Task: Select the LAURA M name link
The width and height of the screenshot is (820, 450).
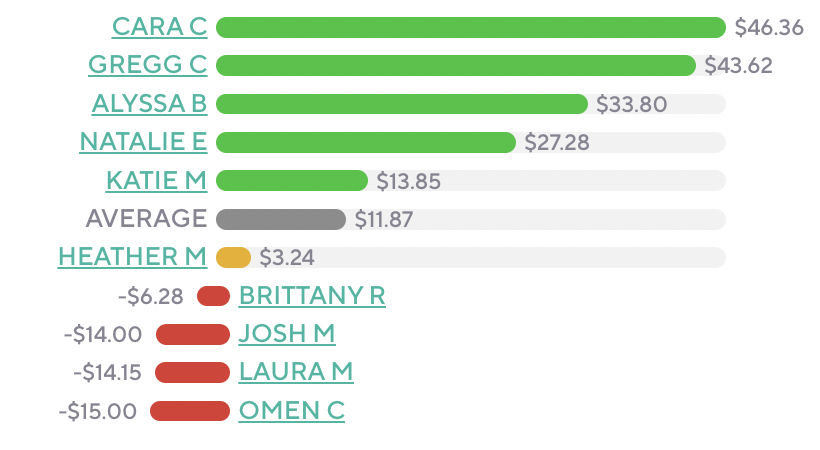Action: pyautogui.click(x=296, y=372)
